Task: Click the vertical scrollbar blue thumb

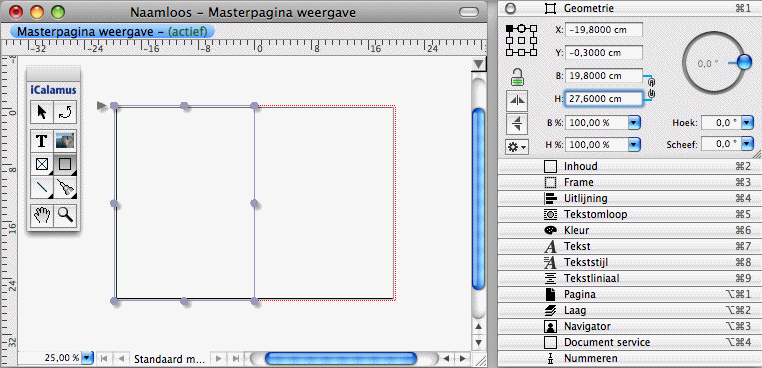Action: [479, 199]
